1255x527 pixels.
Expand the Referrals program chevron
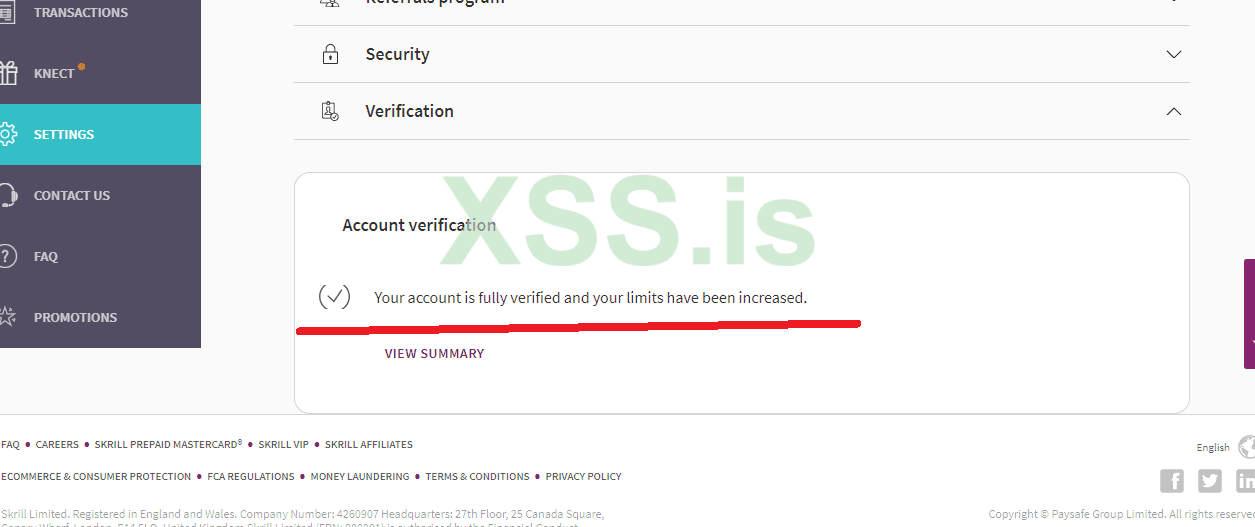(x=1174, y=3)
